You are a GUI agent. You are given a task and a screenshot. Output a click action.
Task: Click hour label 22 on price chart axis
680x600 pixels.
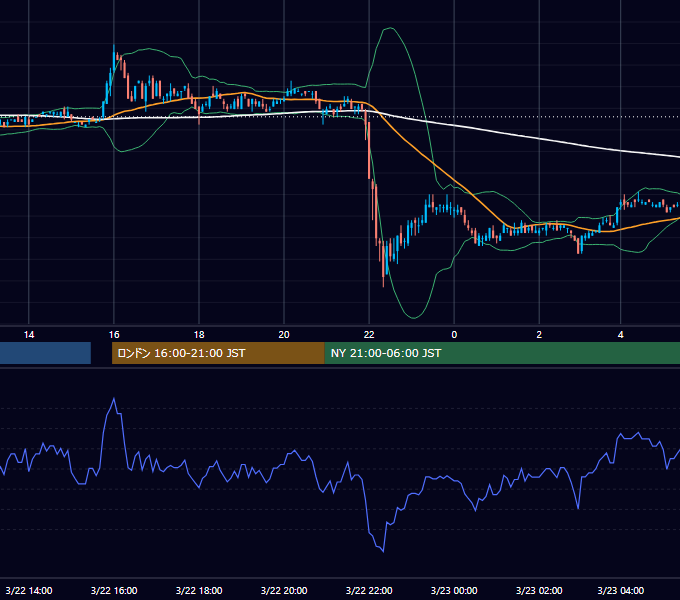coord(369,335)
